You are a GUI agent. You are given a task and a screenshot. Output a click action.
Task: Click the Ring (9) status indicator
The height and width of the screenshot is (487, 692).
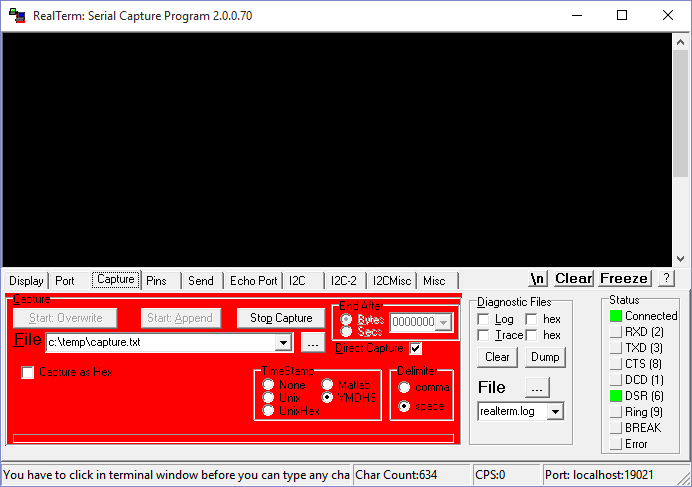coord(616,411)
